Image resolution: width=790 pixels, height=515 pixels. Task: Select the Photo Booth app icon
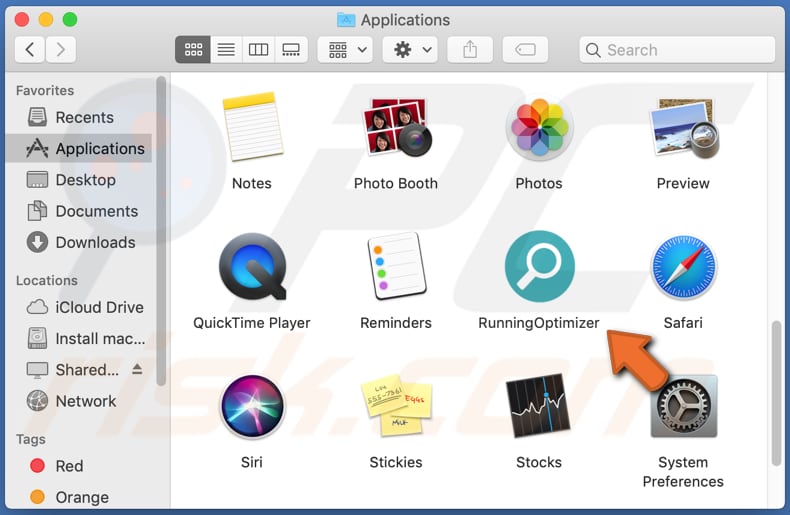[396, 130]
